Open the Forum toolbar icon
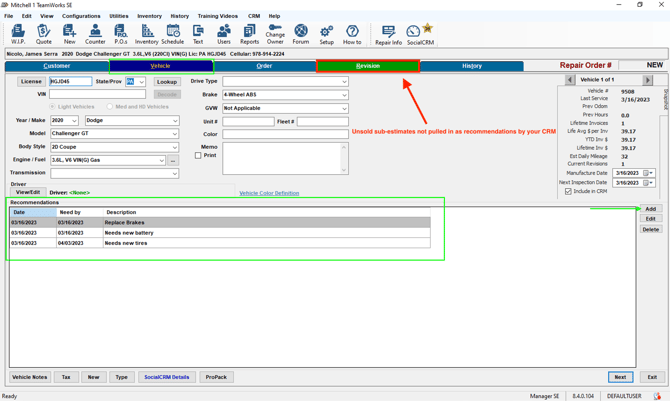Viewport: 670px width, 401px height. (301, 34)
